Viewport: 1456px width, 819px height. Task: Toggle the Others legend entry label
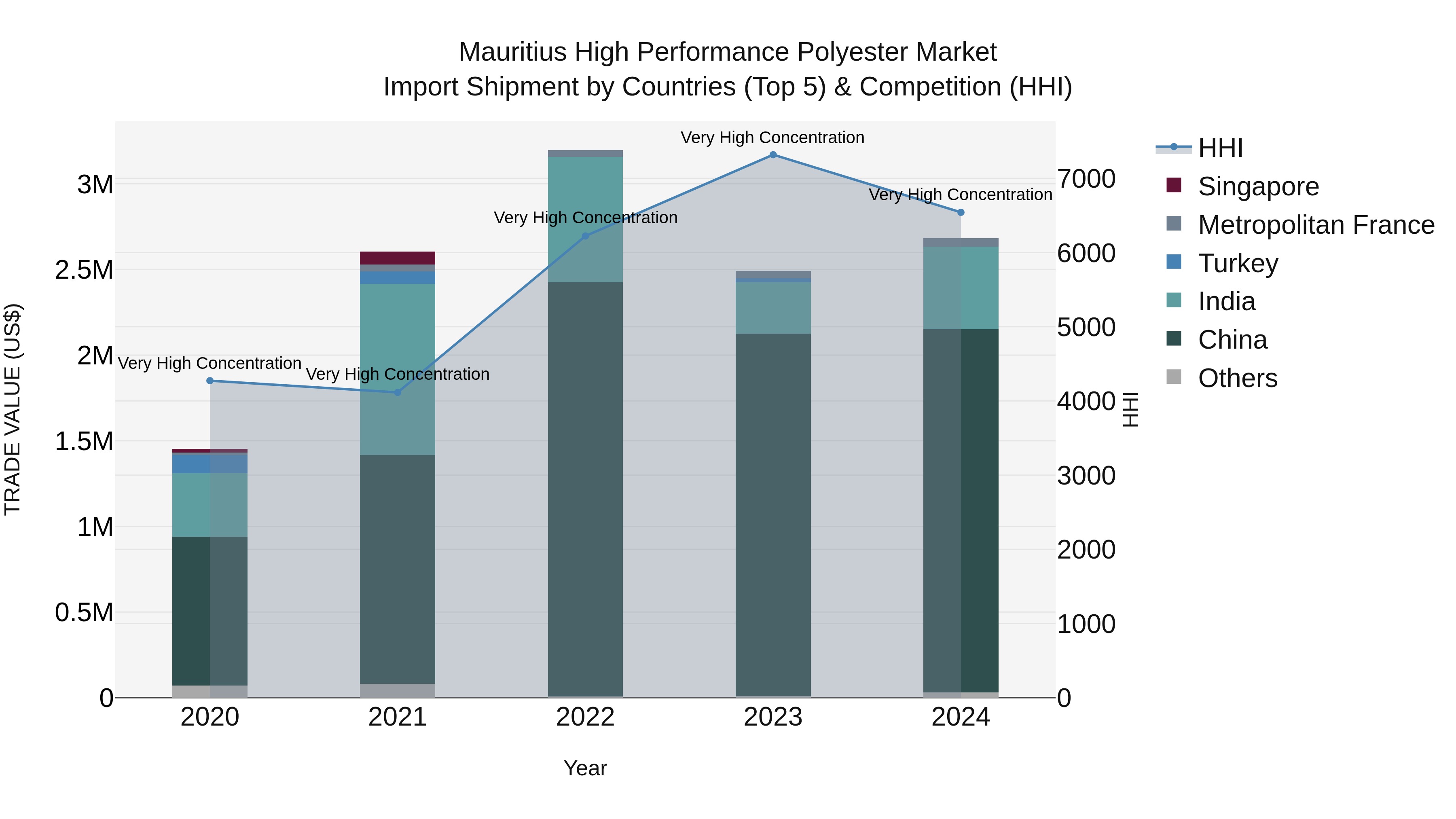click(1238, 378)
